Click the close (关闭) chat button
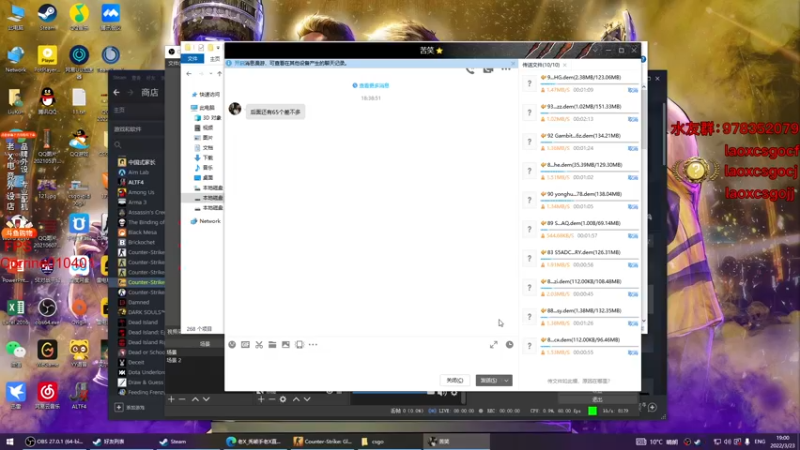 (x=455, y=380)
